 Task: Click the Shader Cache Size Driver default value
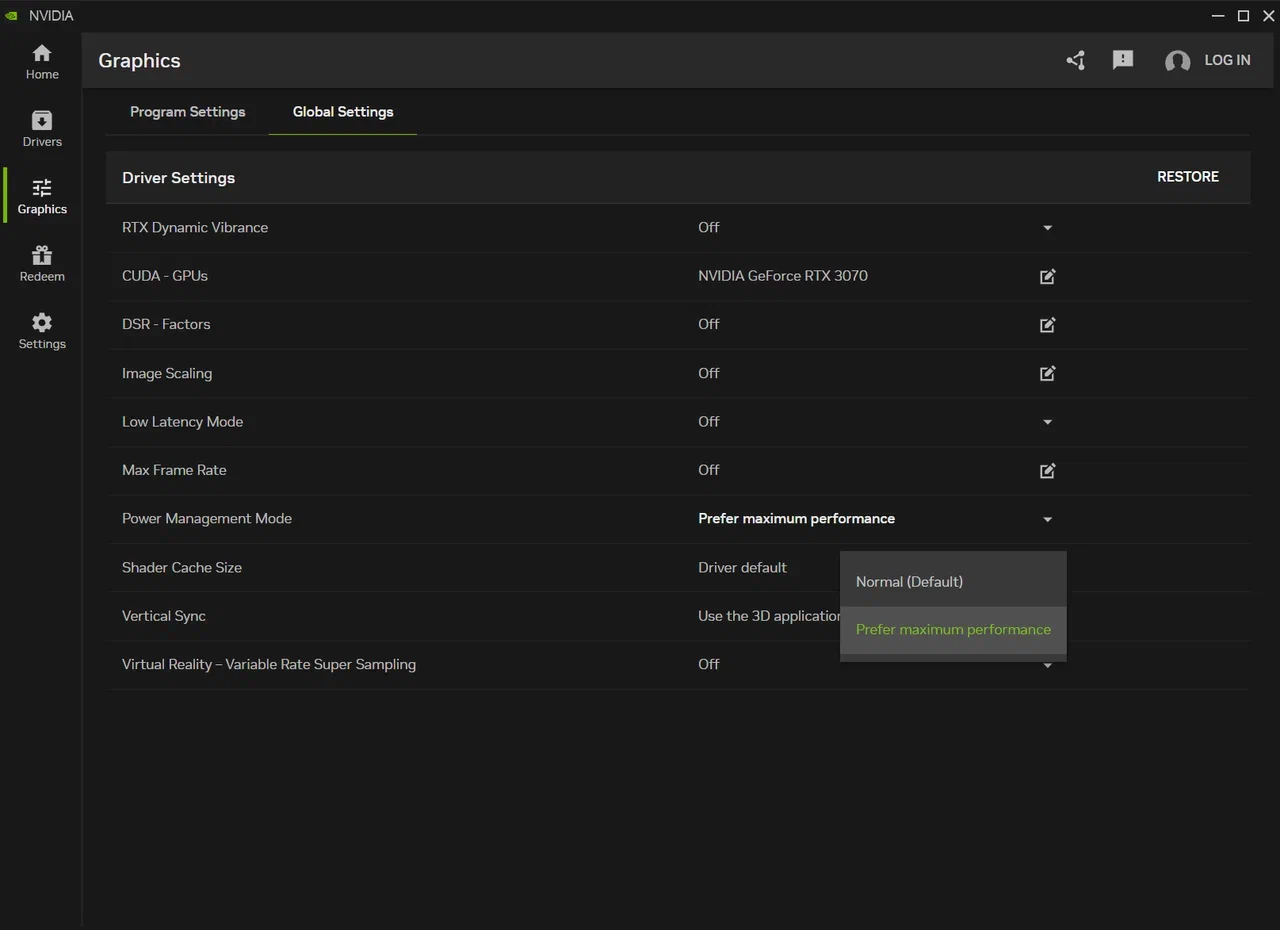pyautogui.click(x=742, y=567)
